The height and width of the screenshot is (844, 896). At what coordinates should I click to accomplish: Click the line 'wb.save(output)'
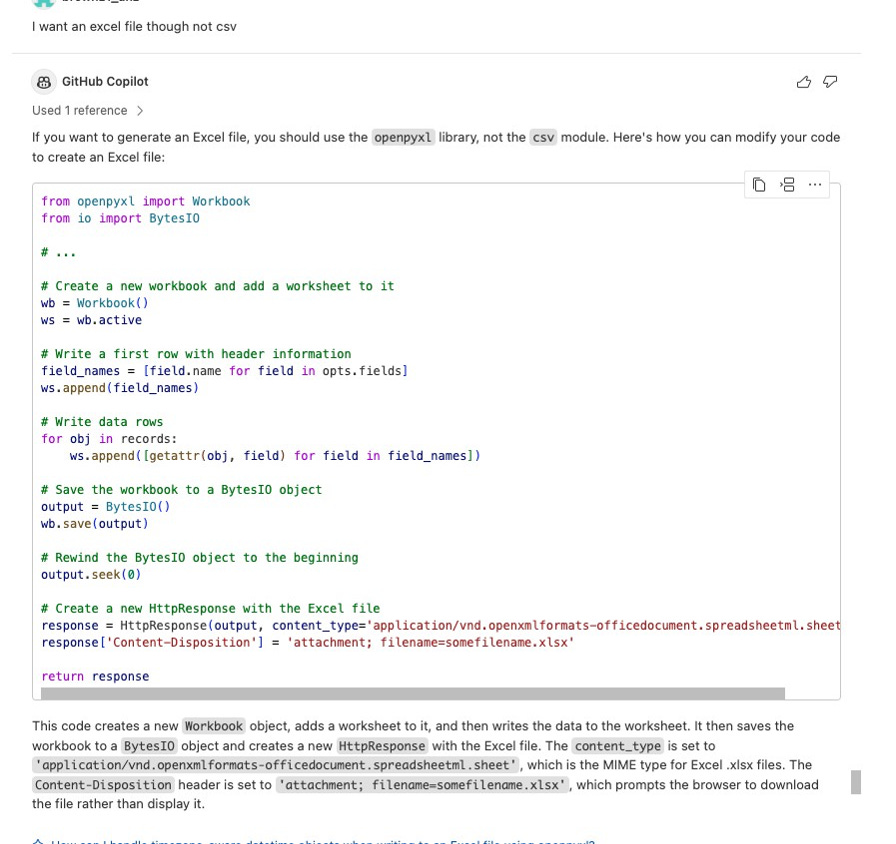click(x=94, y=523)
